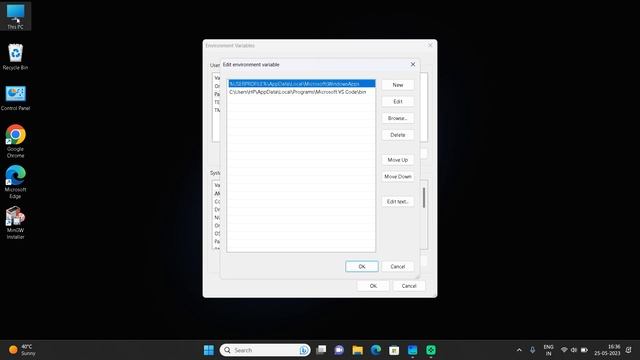Switch ENG IN input language
The height and width of the screenshot is (360, 640).
tap(549, 350)
